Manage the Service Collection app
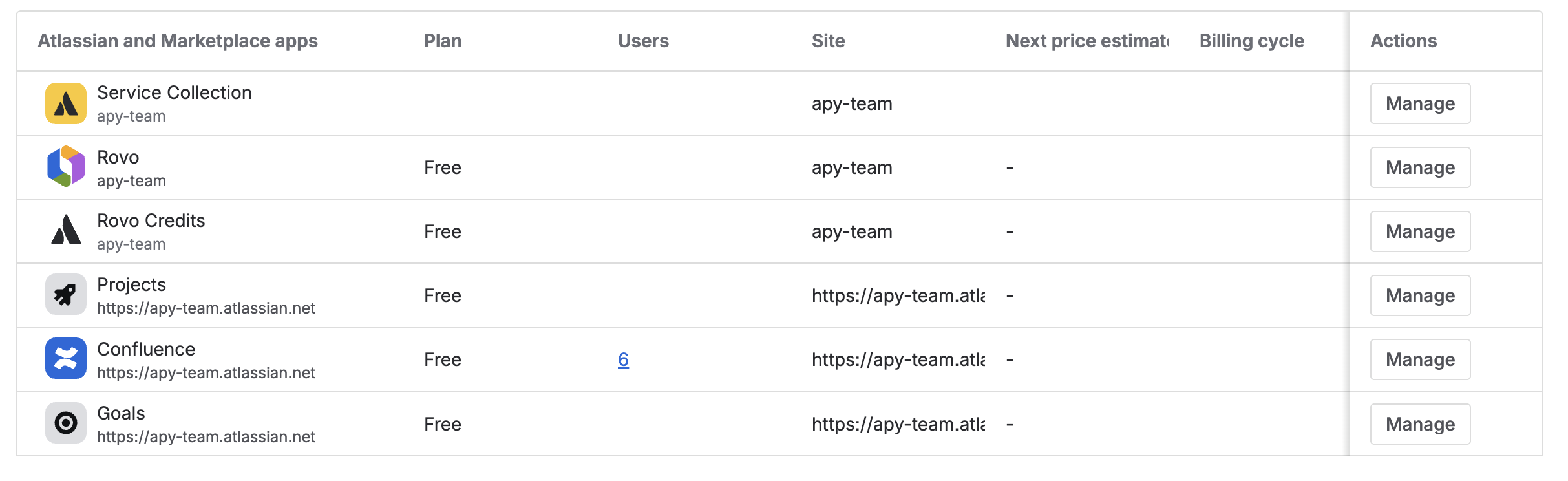1568x481 pixels. [1420, 103]
